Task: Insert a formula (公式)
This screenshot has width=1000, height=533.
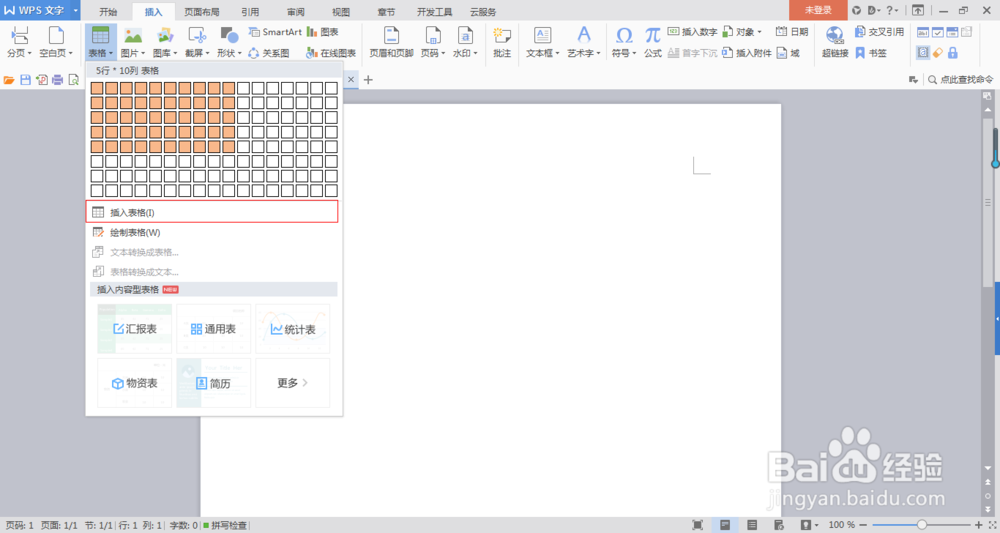Action: pos(652,42)
